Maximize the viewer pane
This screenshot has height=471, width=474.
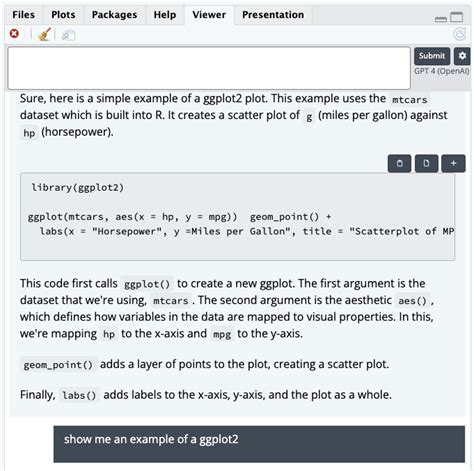[x=457, y=17]
